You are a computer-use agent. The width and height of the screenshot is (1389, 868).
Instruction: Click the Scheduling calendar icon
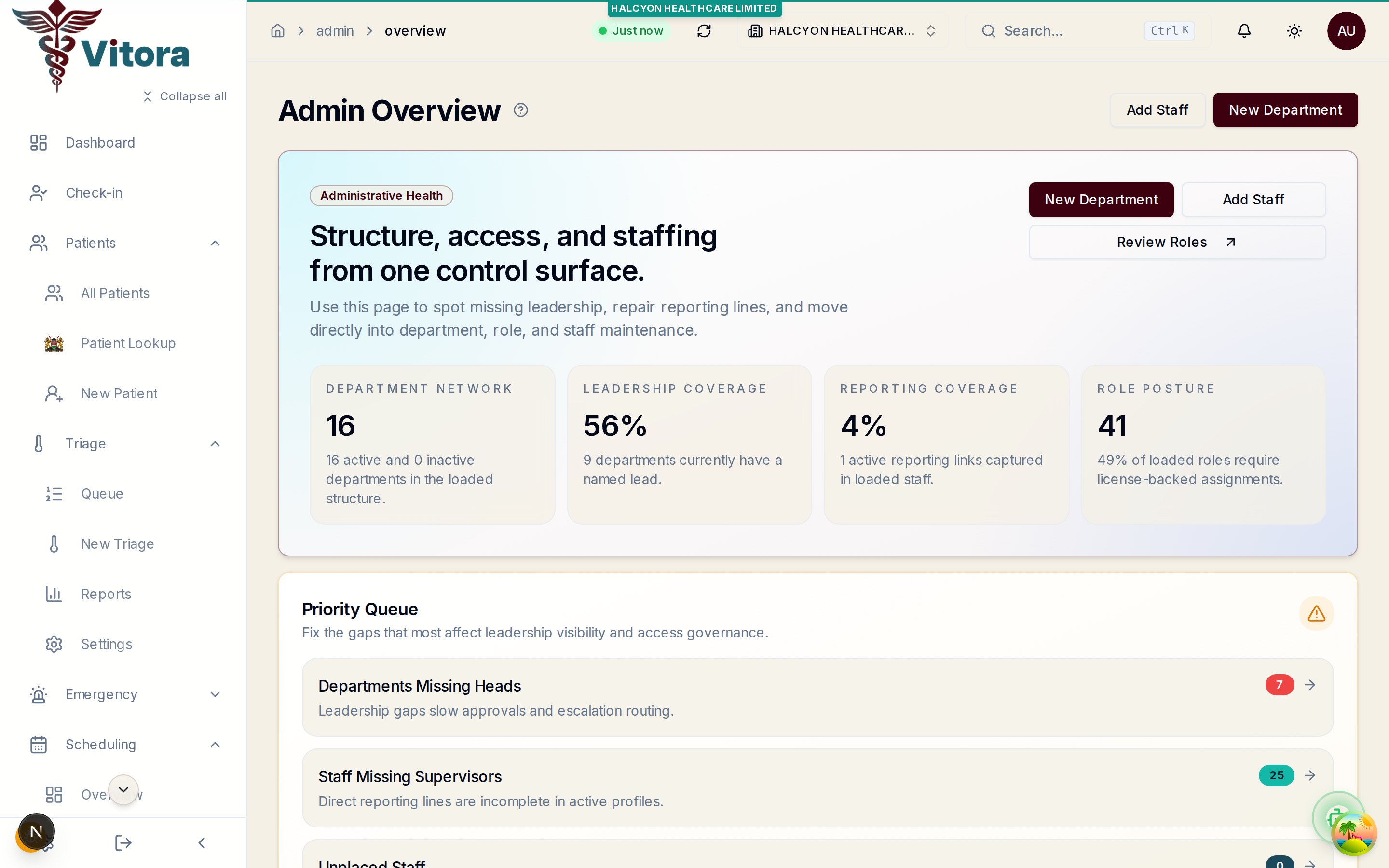(x=39, y=745)
